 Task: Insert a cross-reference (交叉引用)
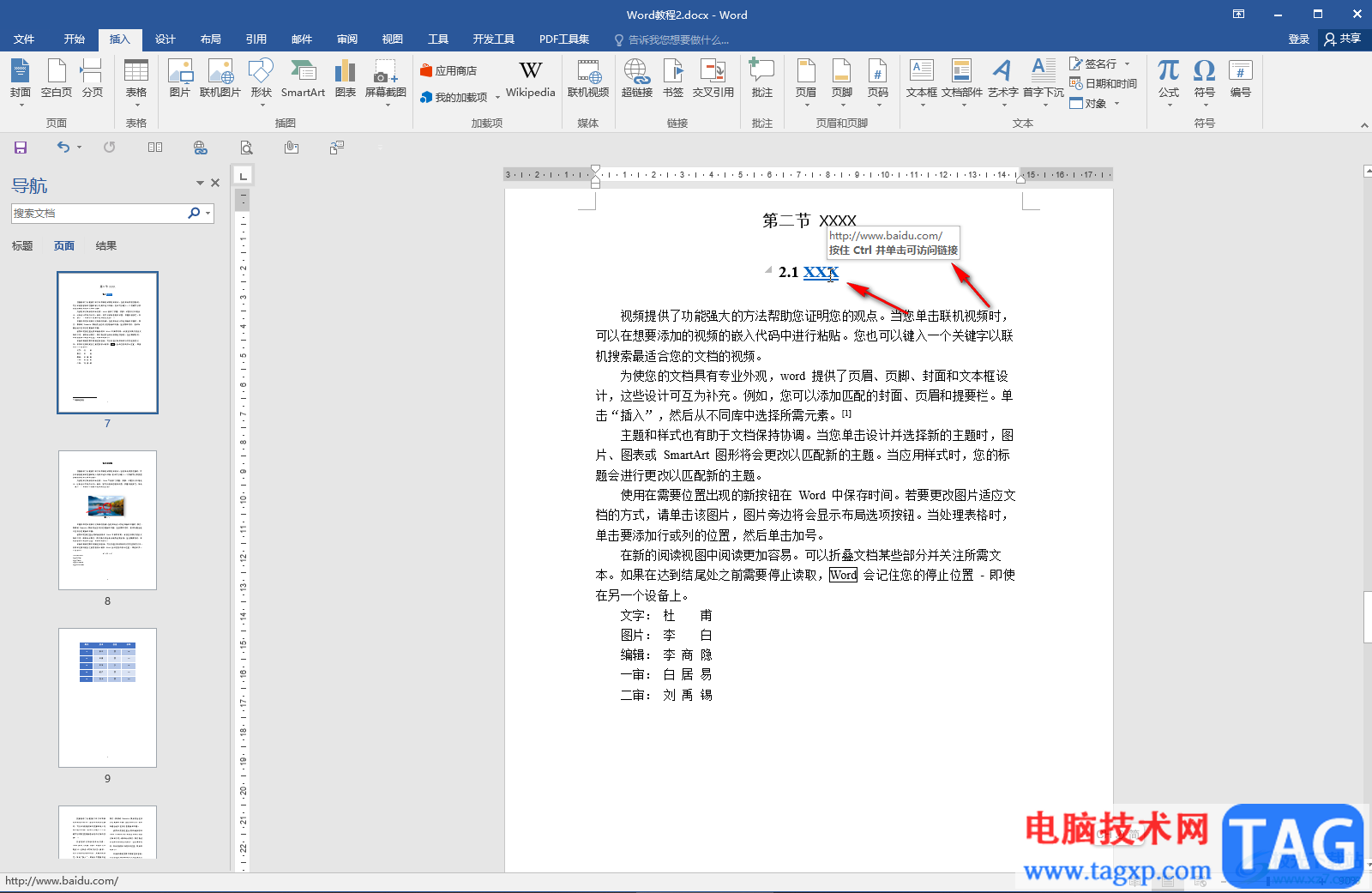(x=713, y=79)
